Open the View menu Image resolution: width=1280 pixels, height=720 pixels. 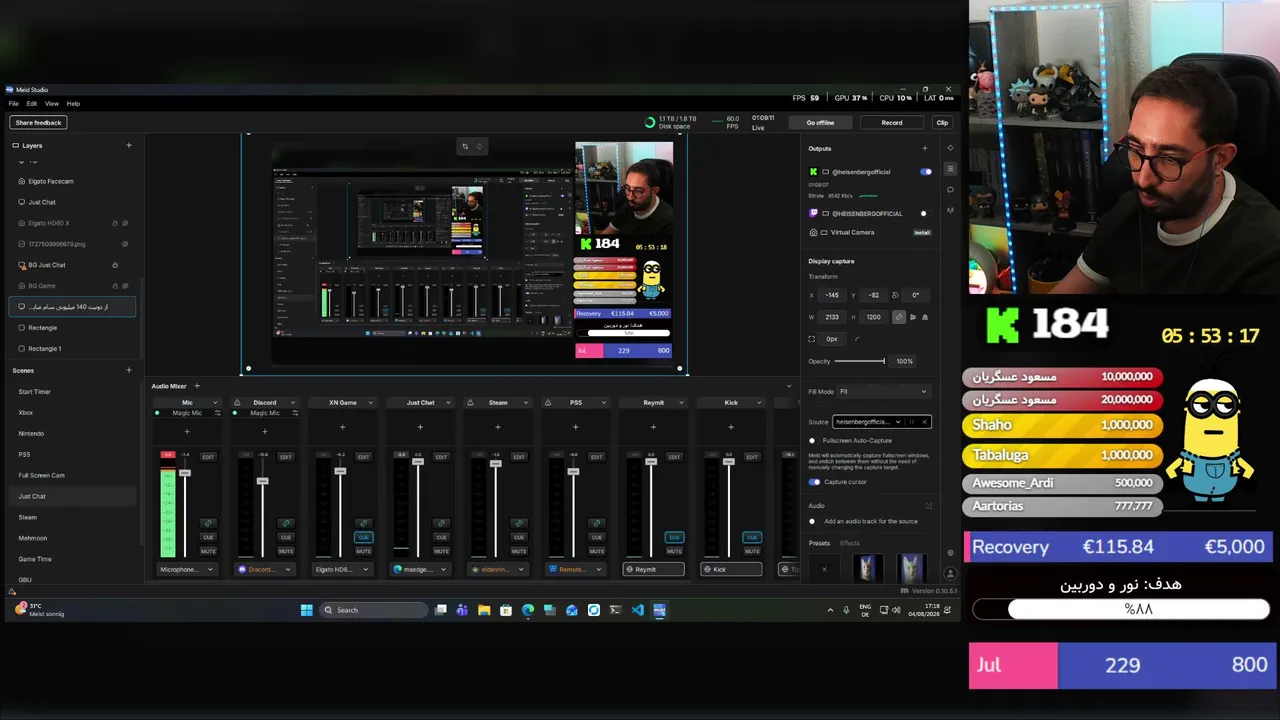51,104
